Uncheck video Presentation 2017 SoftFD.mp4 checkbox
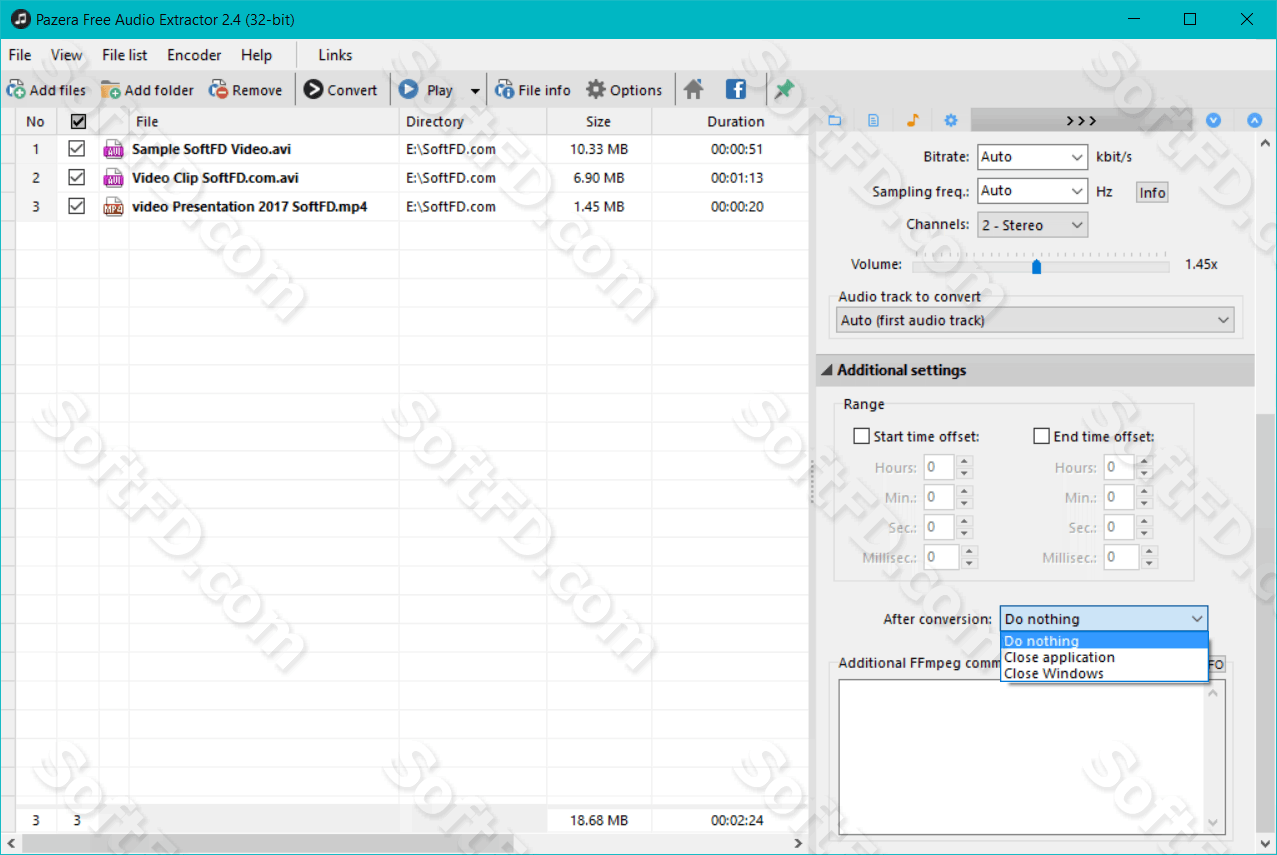1277x855 pixels. [x=76, y=206]
